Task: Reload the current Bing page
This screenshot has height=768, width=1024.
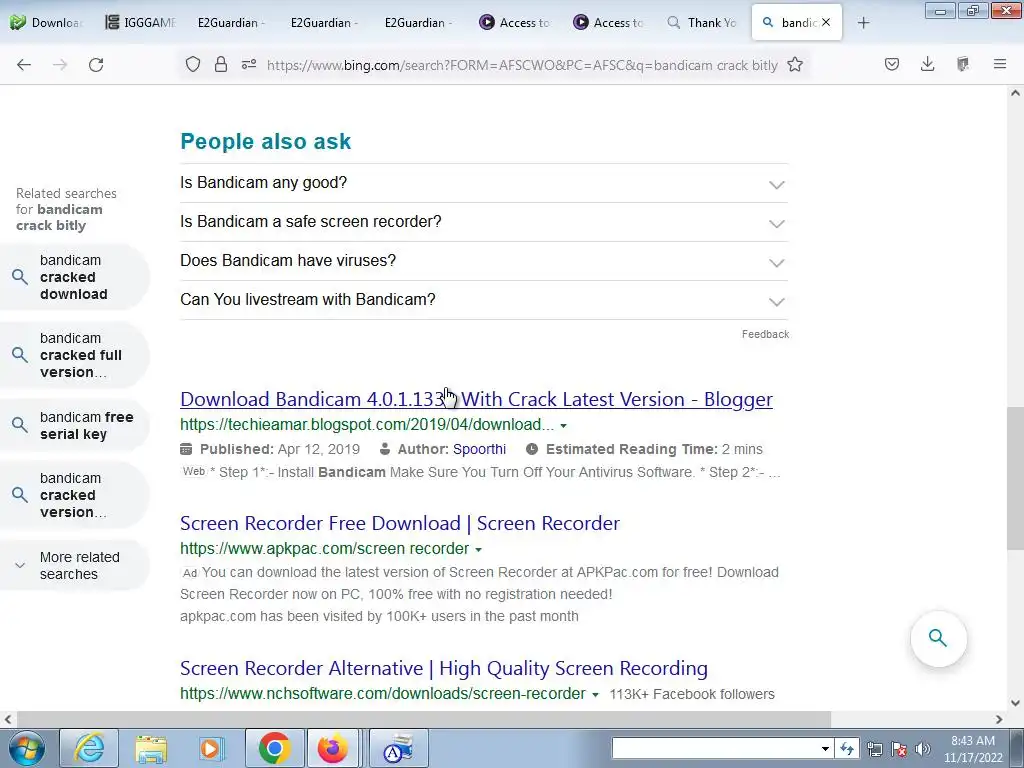Action: [96, 65]
